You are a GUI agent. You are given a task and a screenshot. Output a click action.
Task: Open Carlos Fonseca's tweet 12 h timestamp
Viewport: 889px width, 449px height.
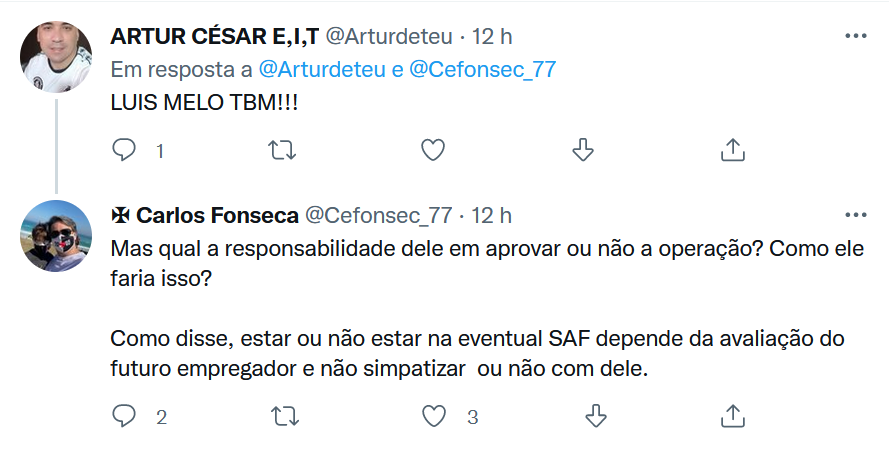click(492, 215)
